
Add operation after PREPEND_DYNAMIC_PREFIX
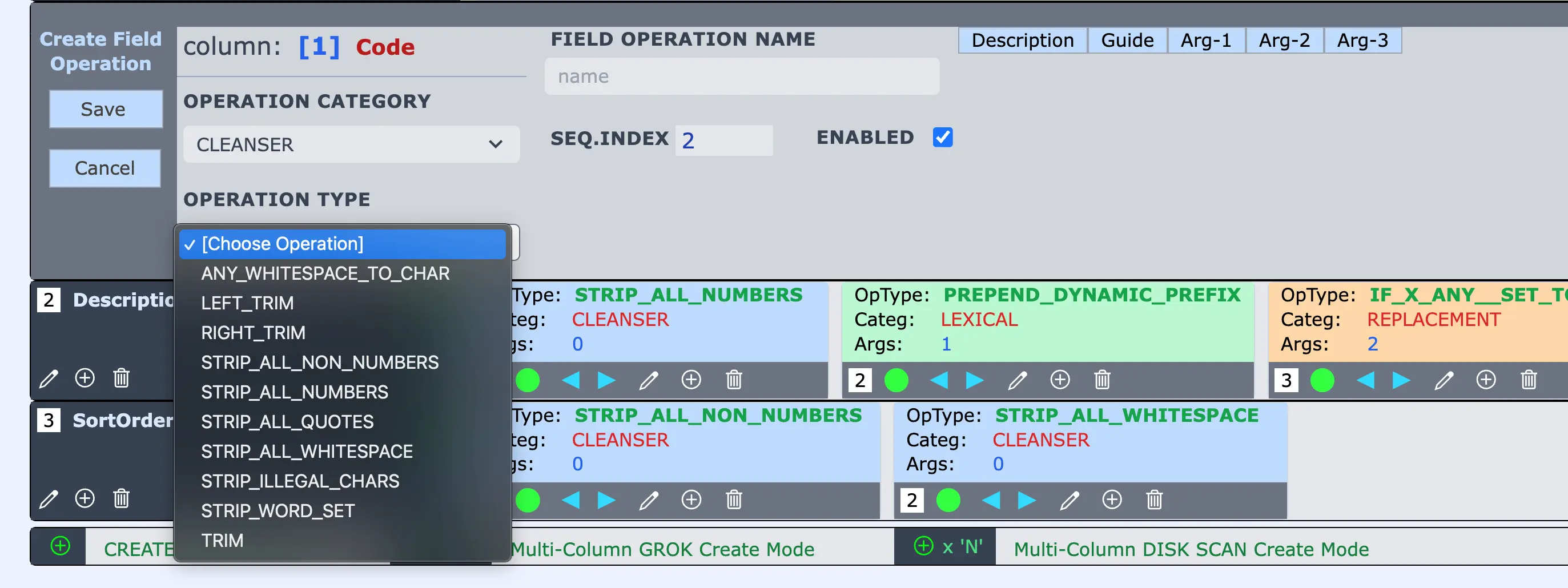tap(1060, 380)
